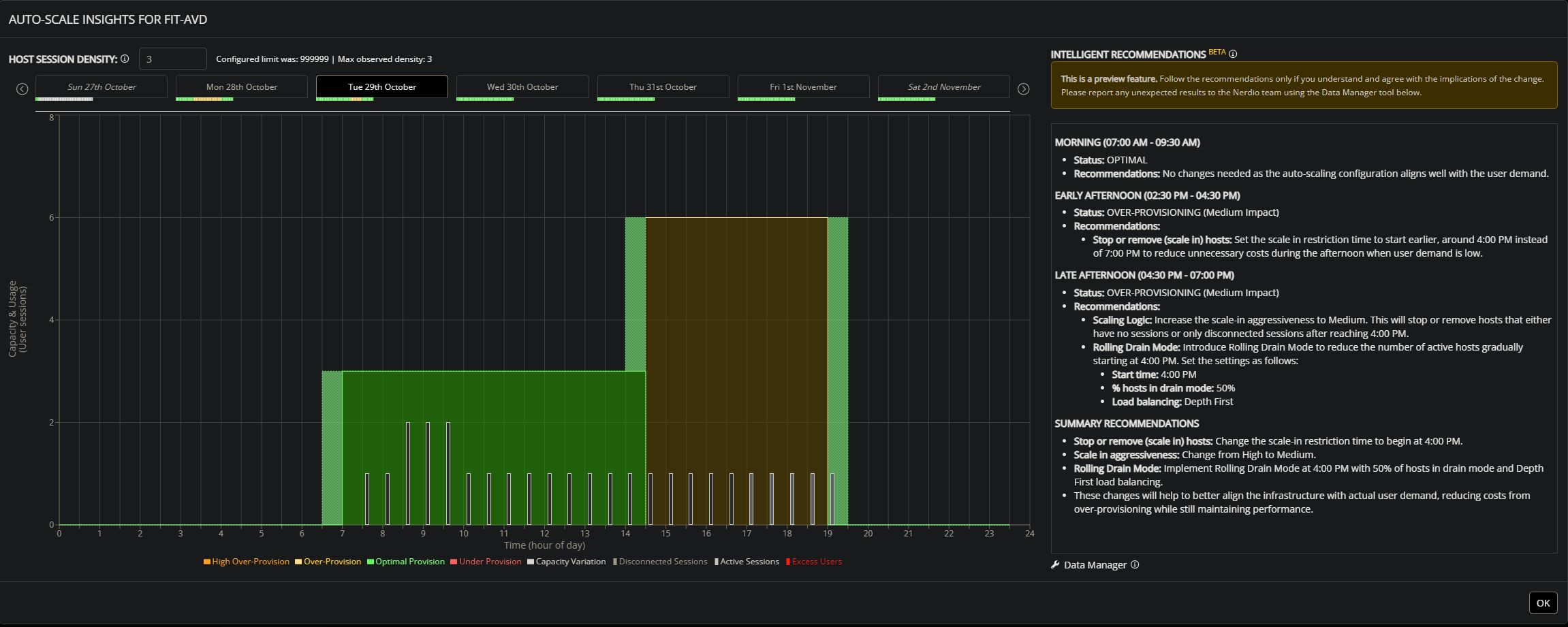Open the Data Manager info icon
This screenshot has width=1568, height=627.
point(1135,564)
